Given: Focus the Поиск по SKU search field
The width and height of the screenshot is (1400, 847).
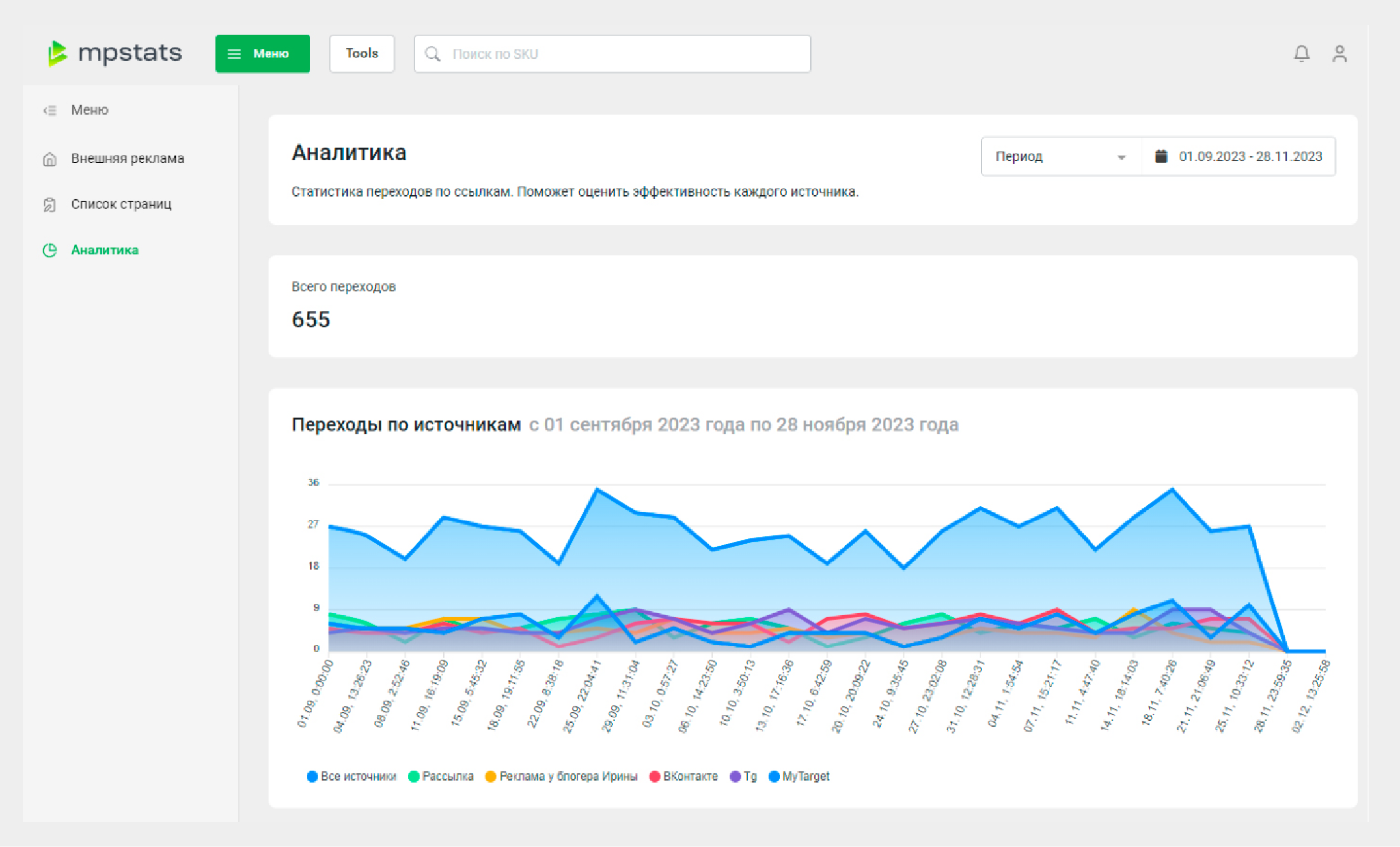Looking at the screenshot, I should point(612,54).
